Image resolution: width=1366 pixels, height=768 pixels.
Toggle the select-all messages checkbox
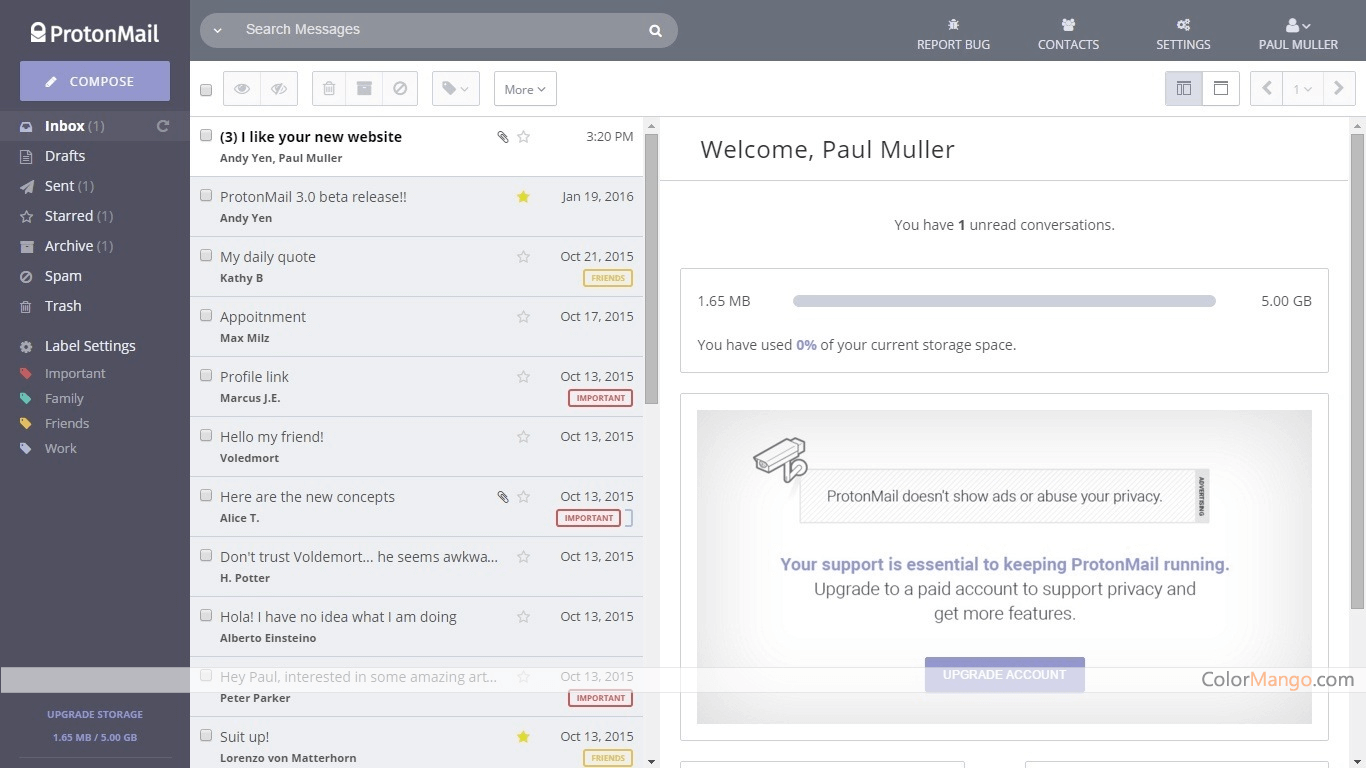click(x=206, y=88)
